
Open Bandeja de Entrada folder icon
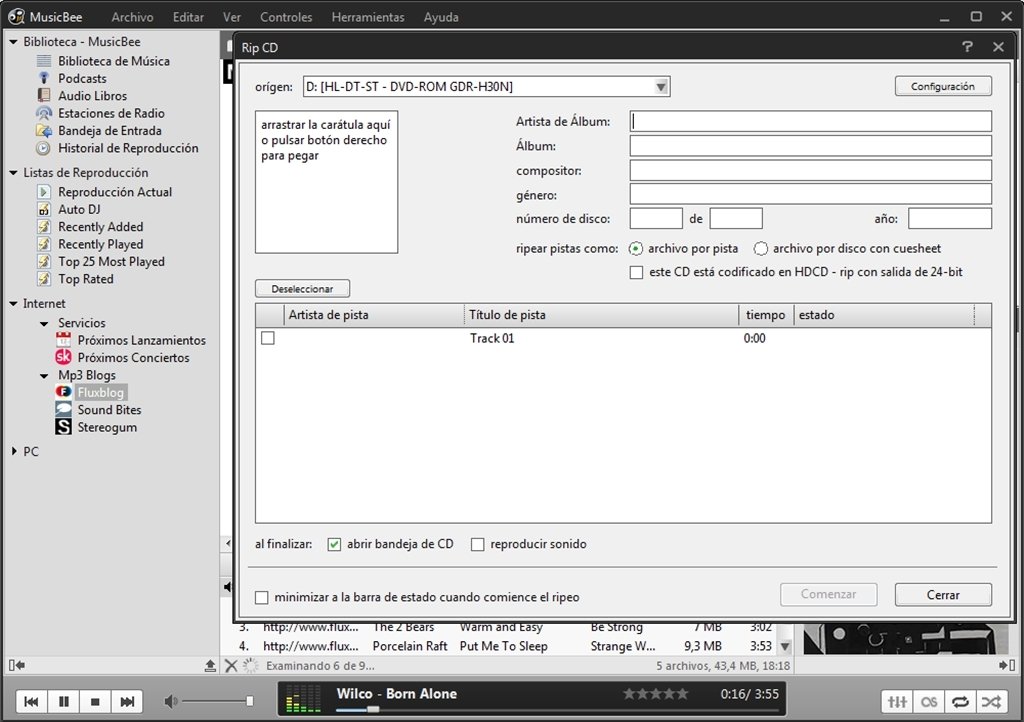44,131
